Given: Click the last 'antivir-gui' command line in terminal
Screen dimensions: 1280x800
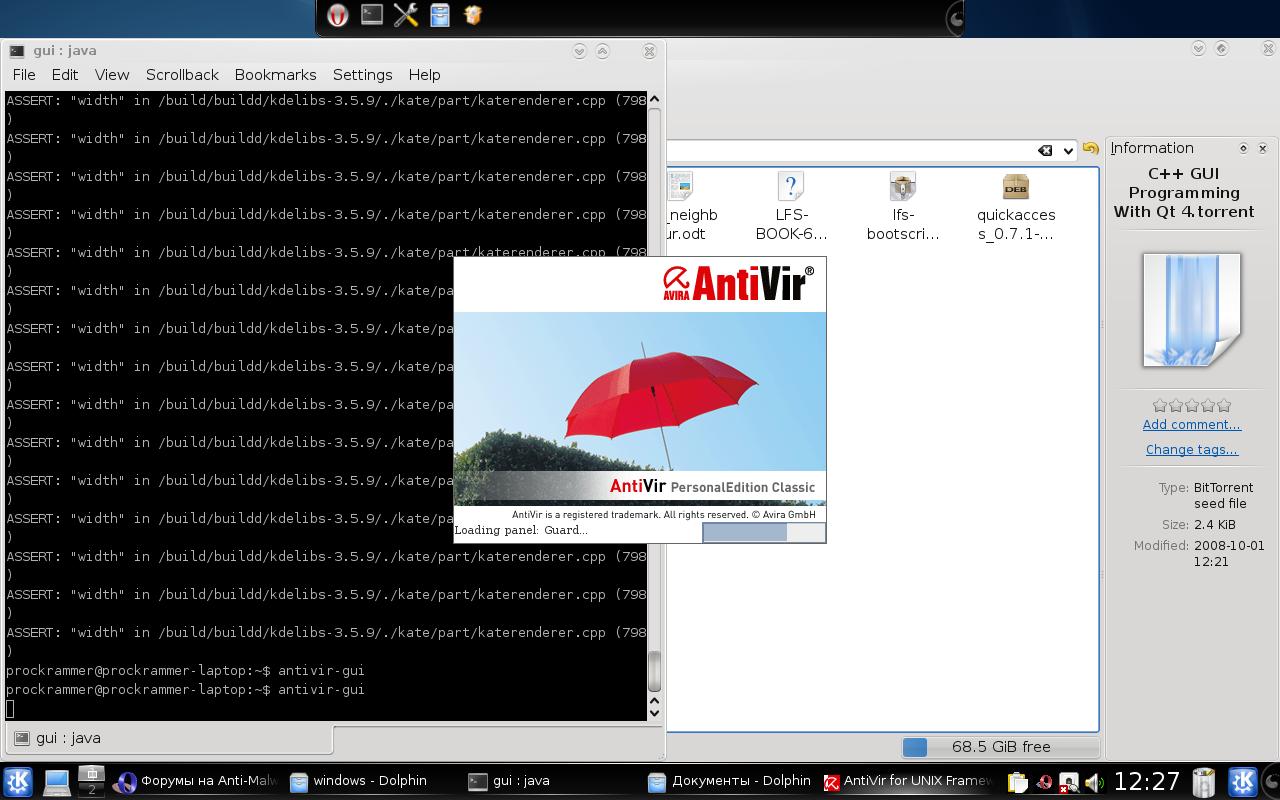Looking at the screenshot, I should click(x=185, y=690).
